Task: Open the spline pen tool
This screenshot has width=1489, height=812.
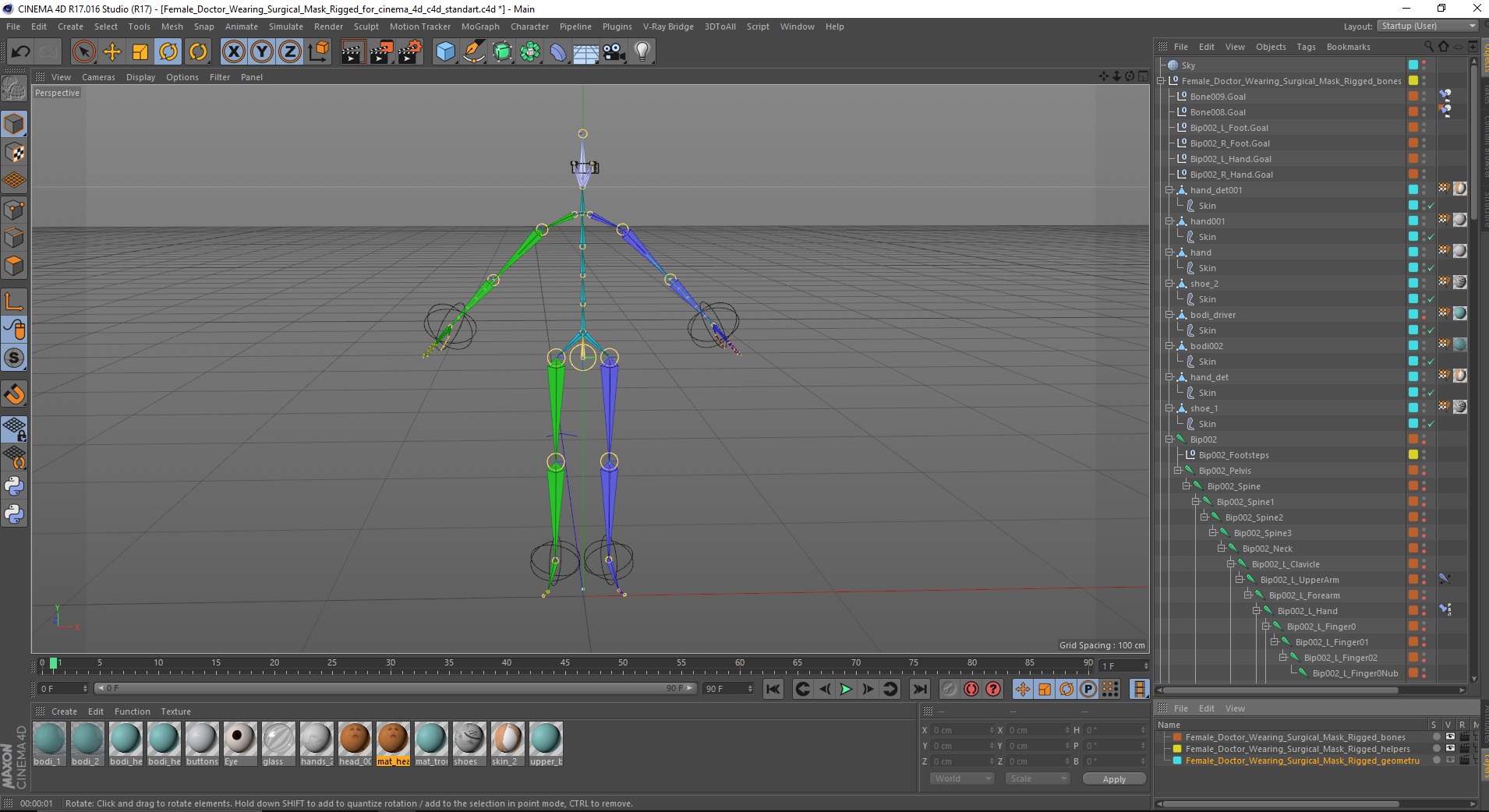Action: [473, 52]
